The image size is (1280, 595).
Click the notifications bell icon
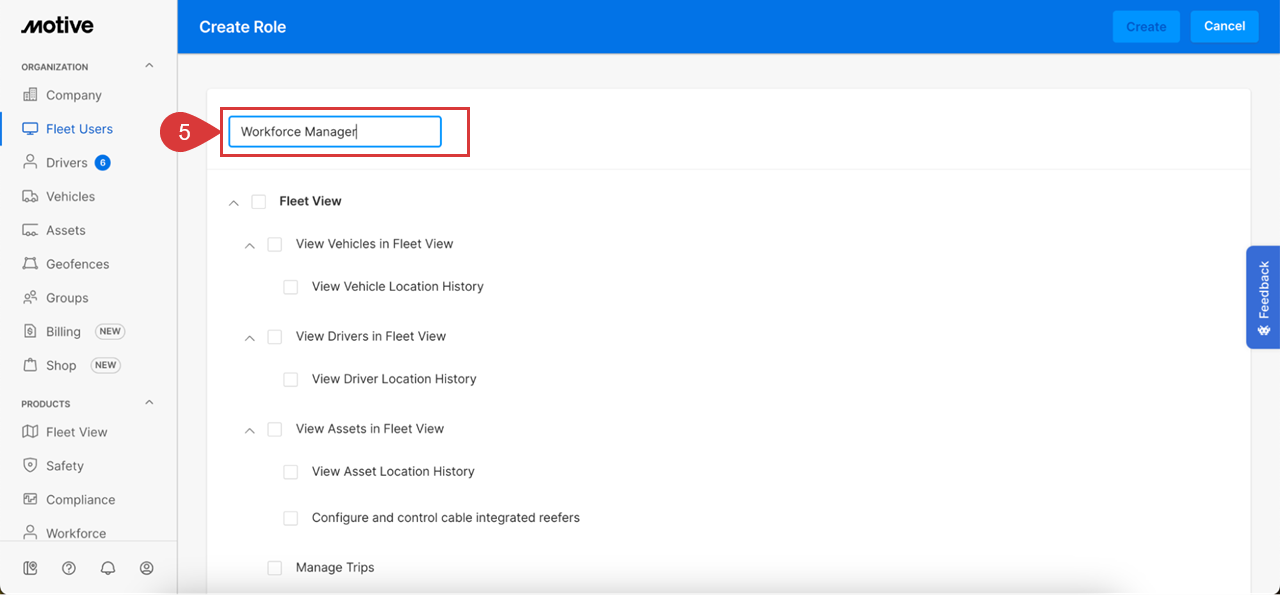pyautogui.click(x=108, y=568)
